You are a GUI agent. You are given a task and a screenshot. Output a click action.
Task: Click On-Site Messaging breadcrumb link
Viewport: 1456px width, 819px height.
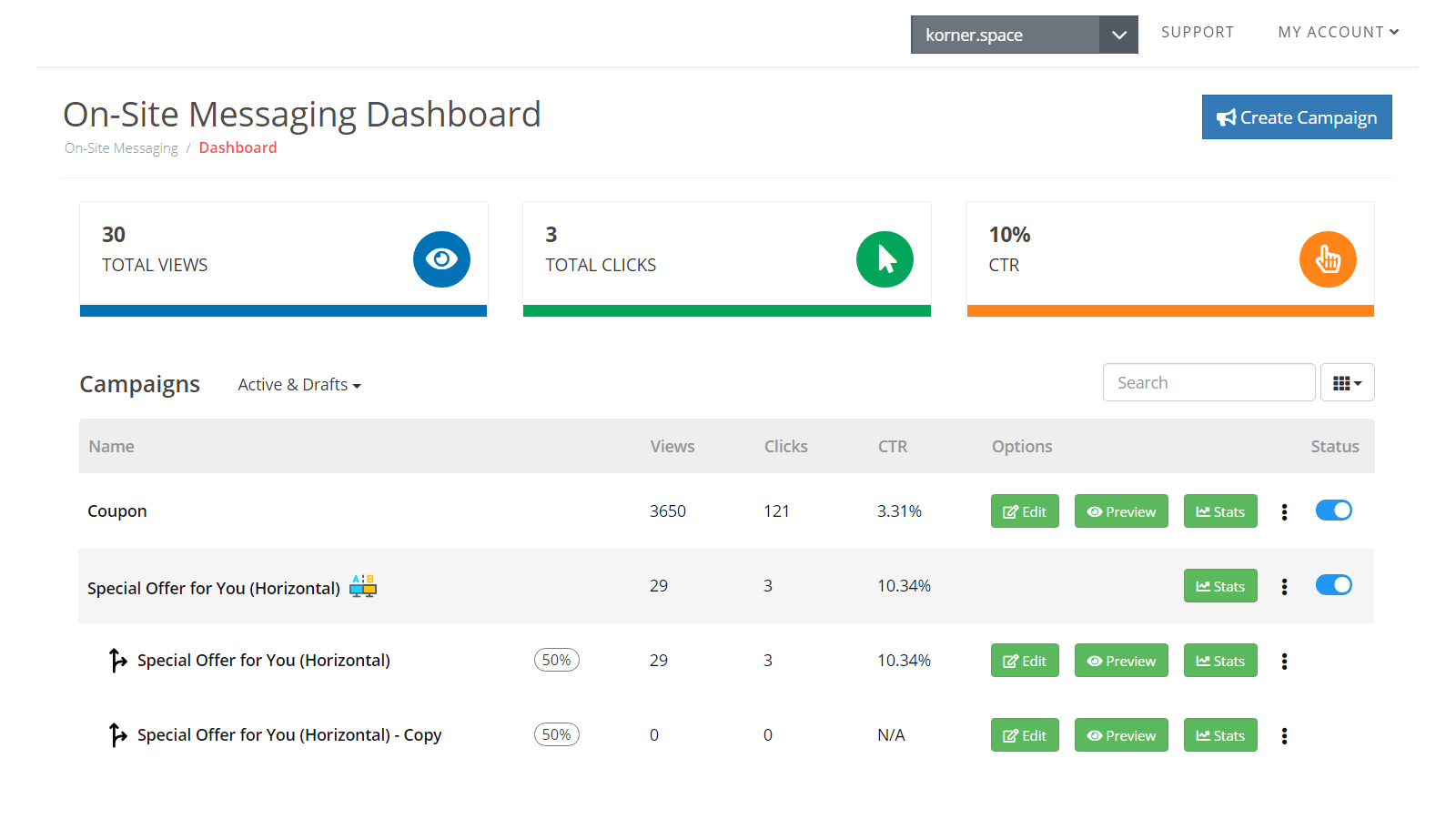[121, 148]
